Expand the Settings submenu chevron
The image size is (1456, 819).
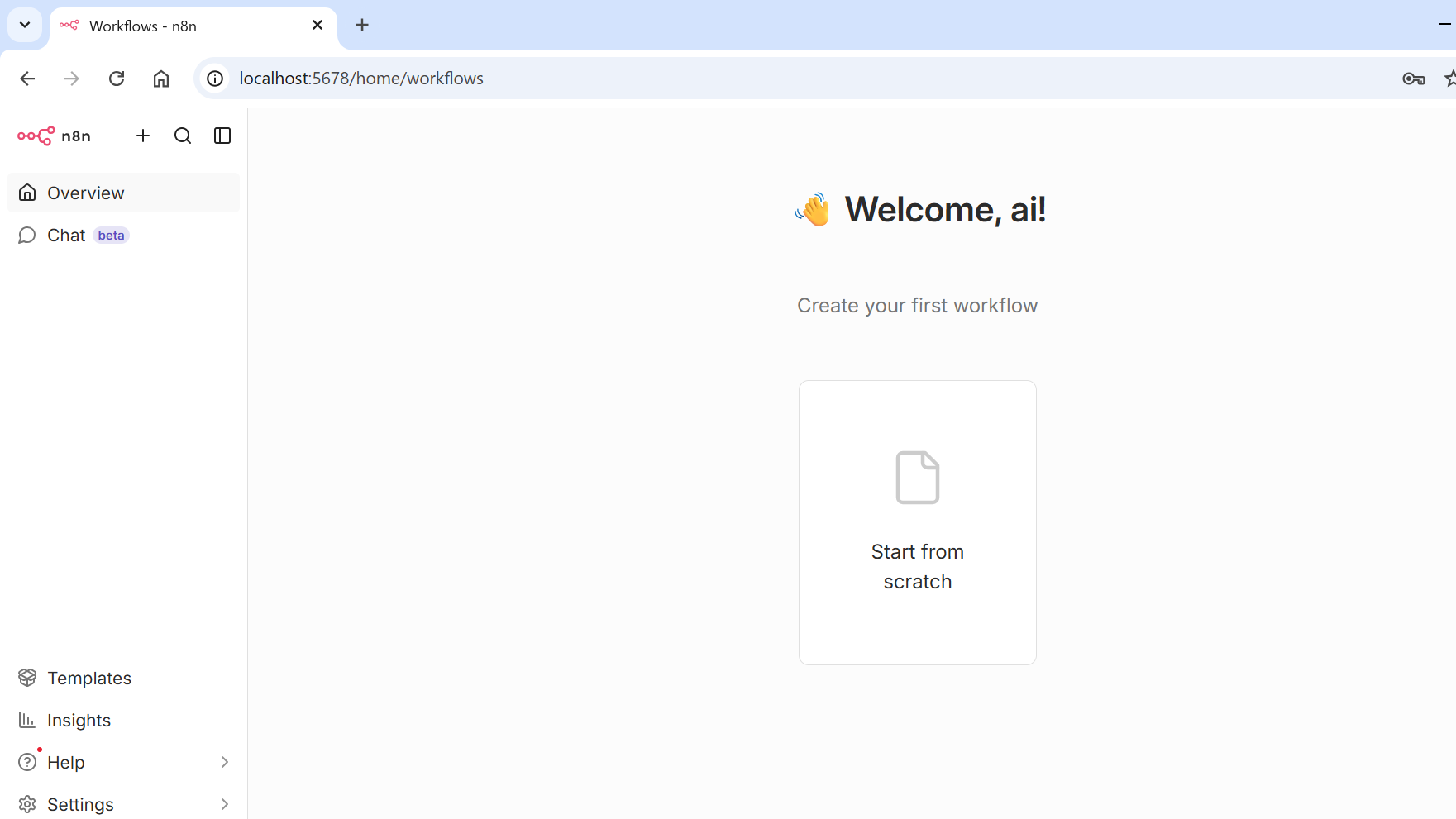[x=224, y=804]
